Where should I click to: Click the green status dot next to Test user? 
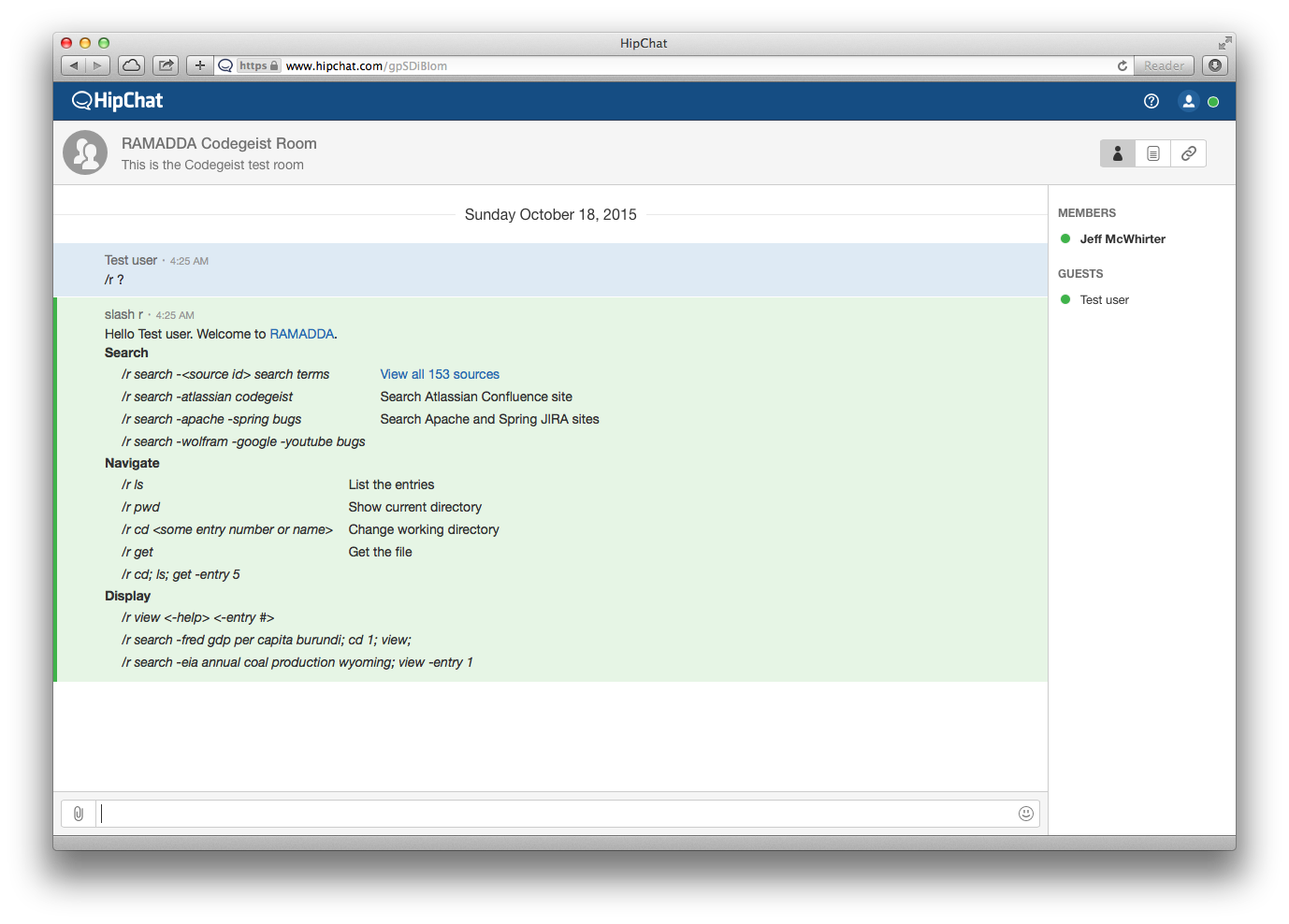tap(1065, 299)
